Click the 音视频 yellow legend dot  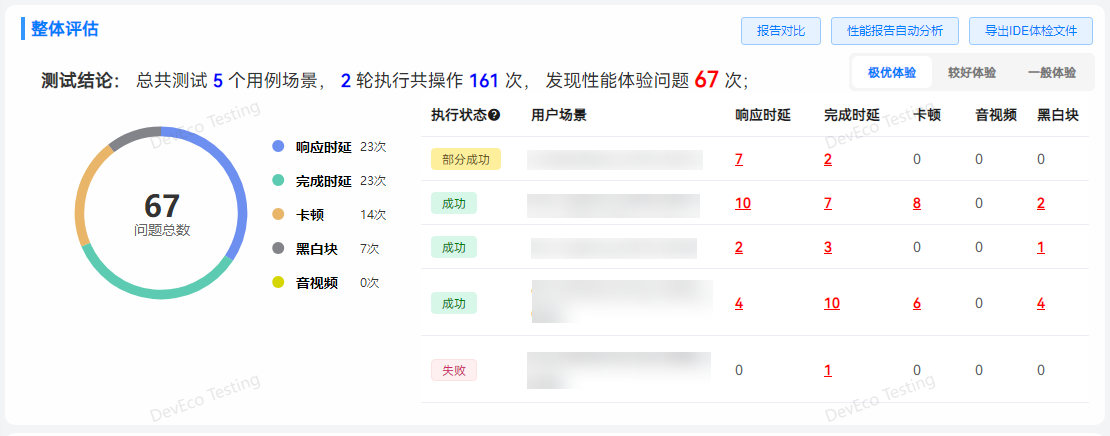[x=278, y=282]
